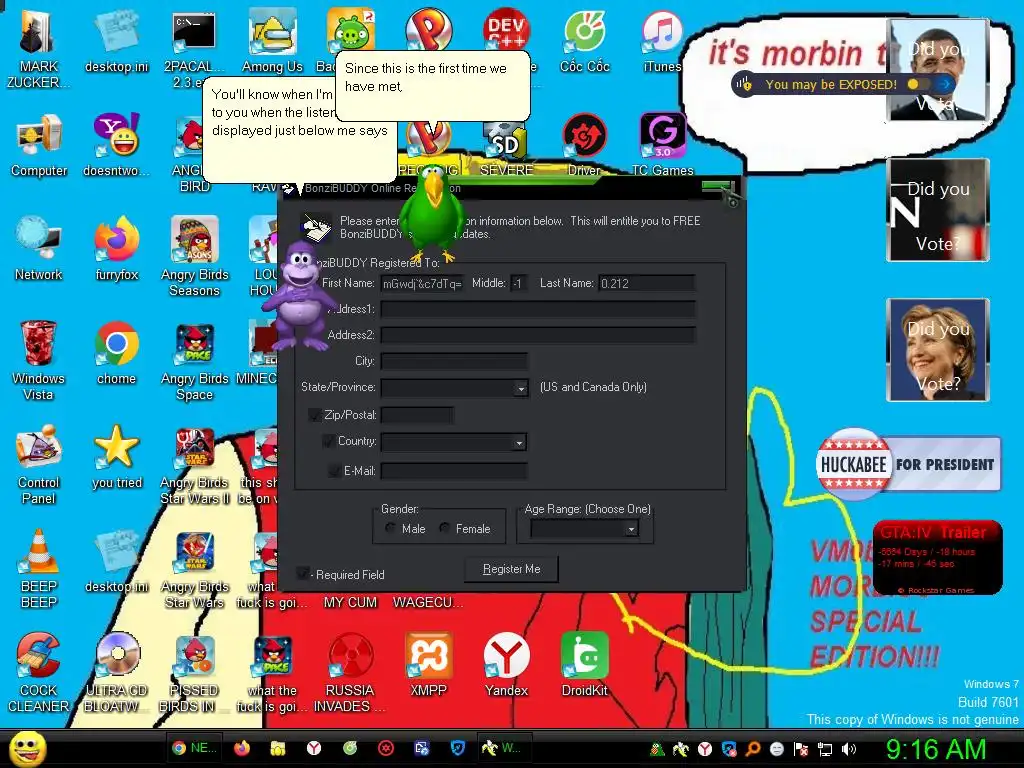Open the ULTRA CD BLOATW... disc icon

116,673
